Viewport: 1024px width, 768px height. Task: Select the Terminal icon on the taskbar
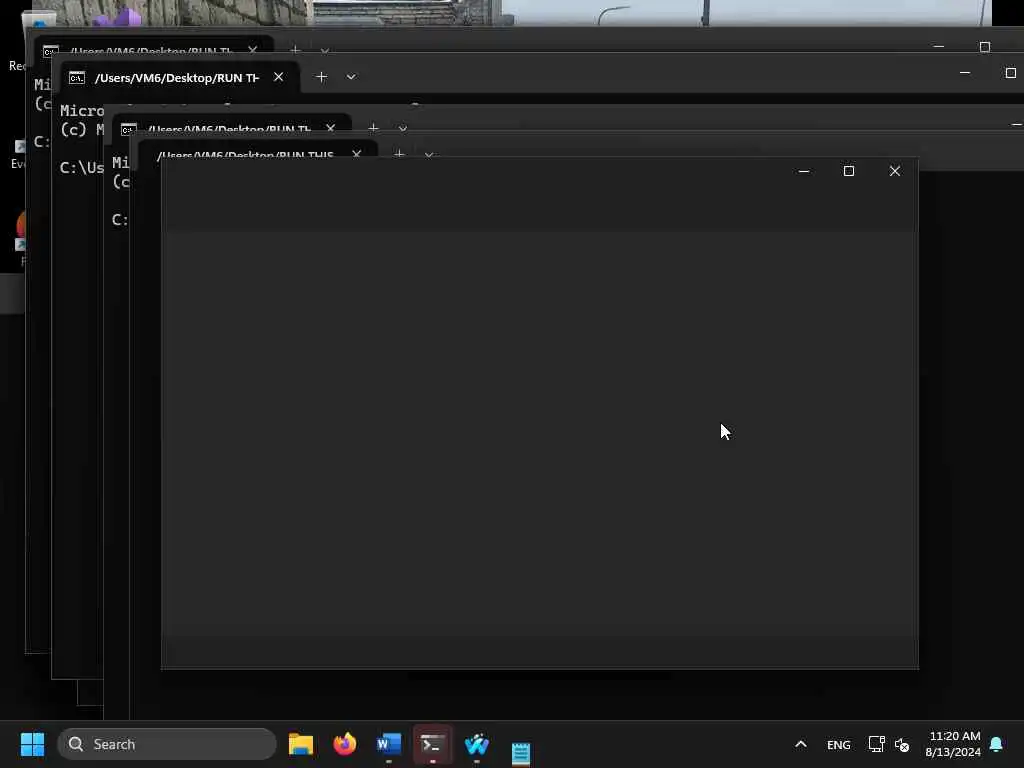pos(432,744)
